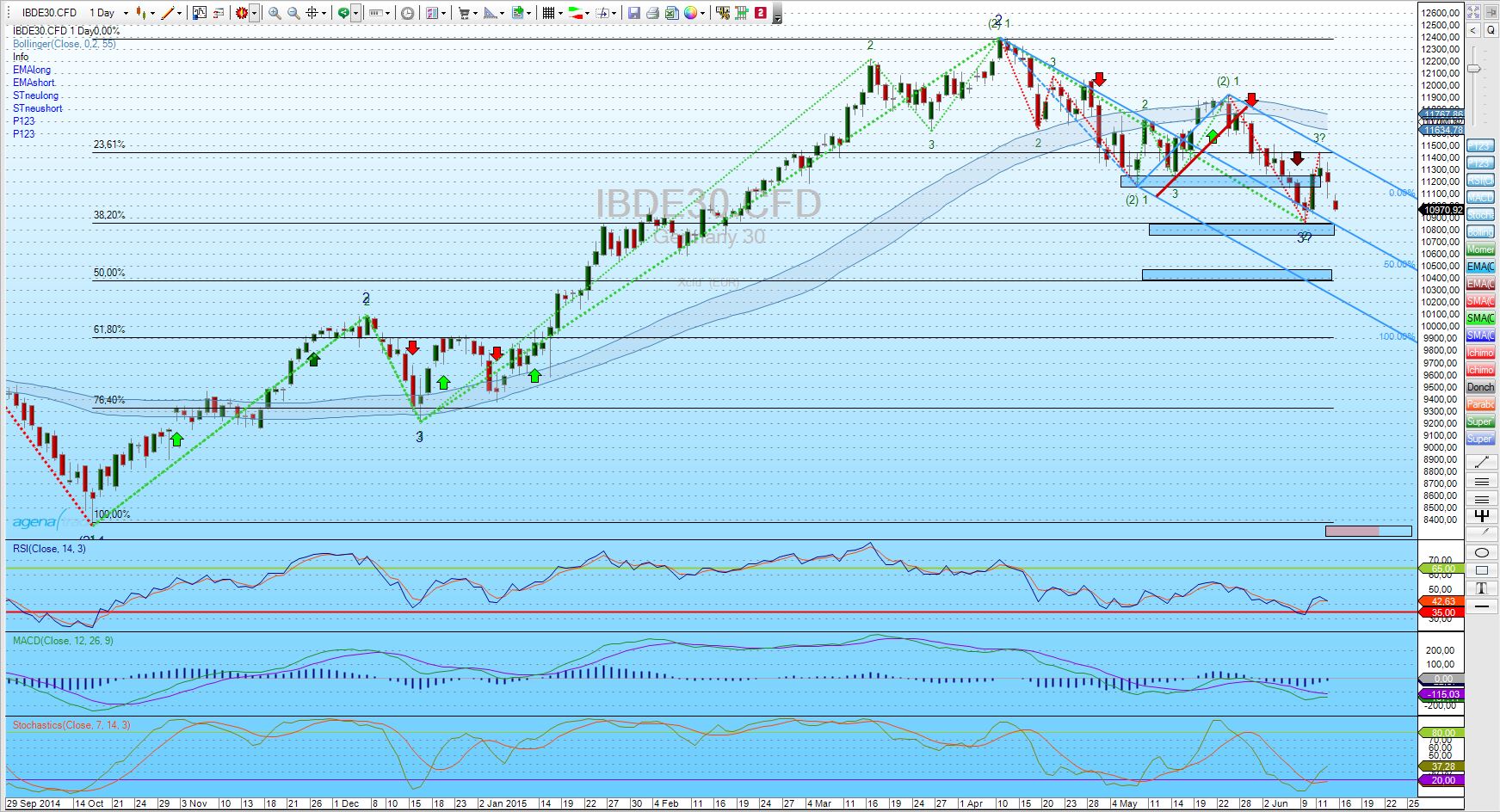Select the trend line drawing tool
Screen dimensions: 1500x812
(x=1481, y=462)
